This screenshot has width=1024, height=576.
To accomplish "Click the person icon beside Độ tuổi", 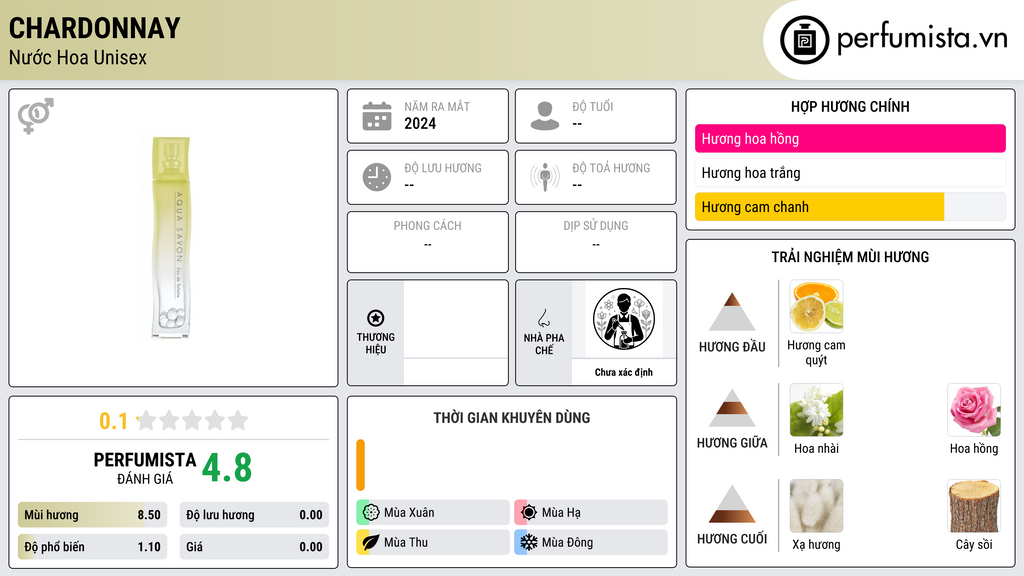I will click(545, 116).
